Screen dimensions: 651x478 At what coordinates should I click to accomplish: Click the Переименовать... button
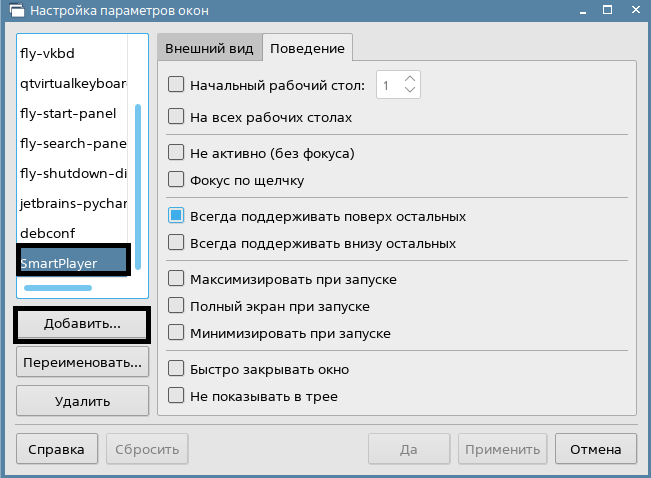(x=83, y=362)
